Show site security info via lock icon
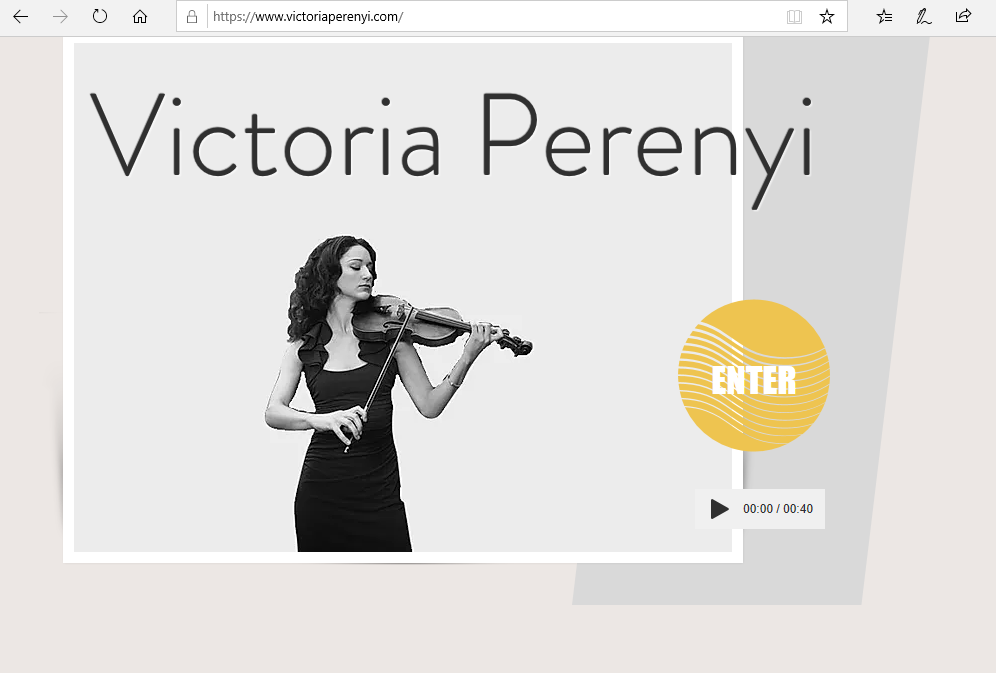The height and width of the screenshot is (673, 996). (192, 17)
